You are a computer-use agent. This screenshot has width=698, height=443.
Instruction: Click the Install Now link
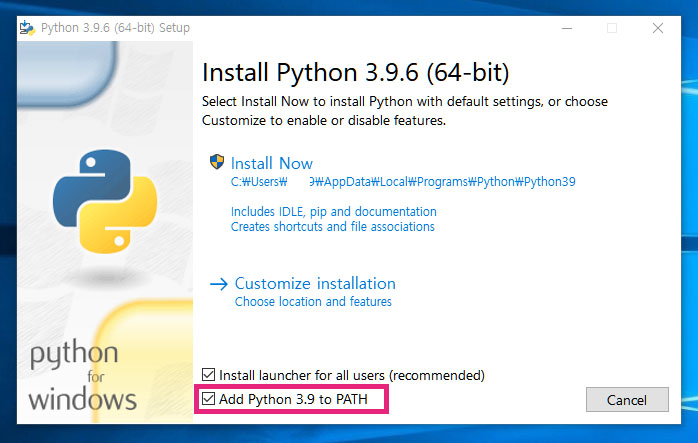point(272,163)
